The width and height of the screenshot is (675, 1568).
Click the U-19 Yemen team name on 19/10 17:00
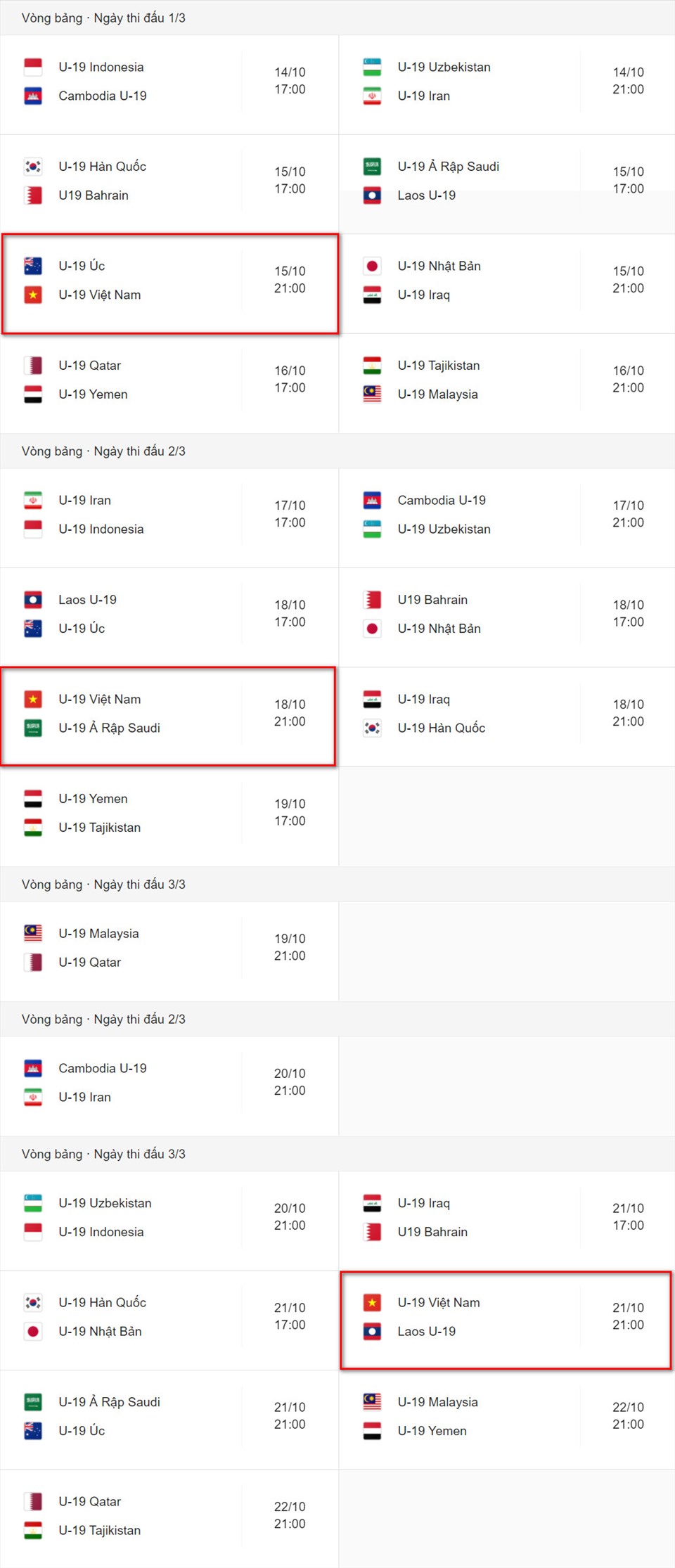pos(93,799)
